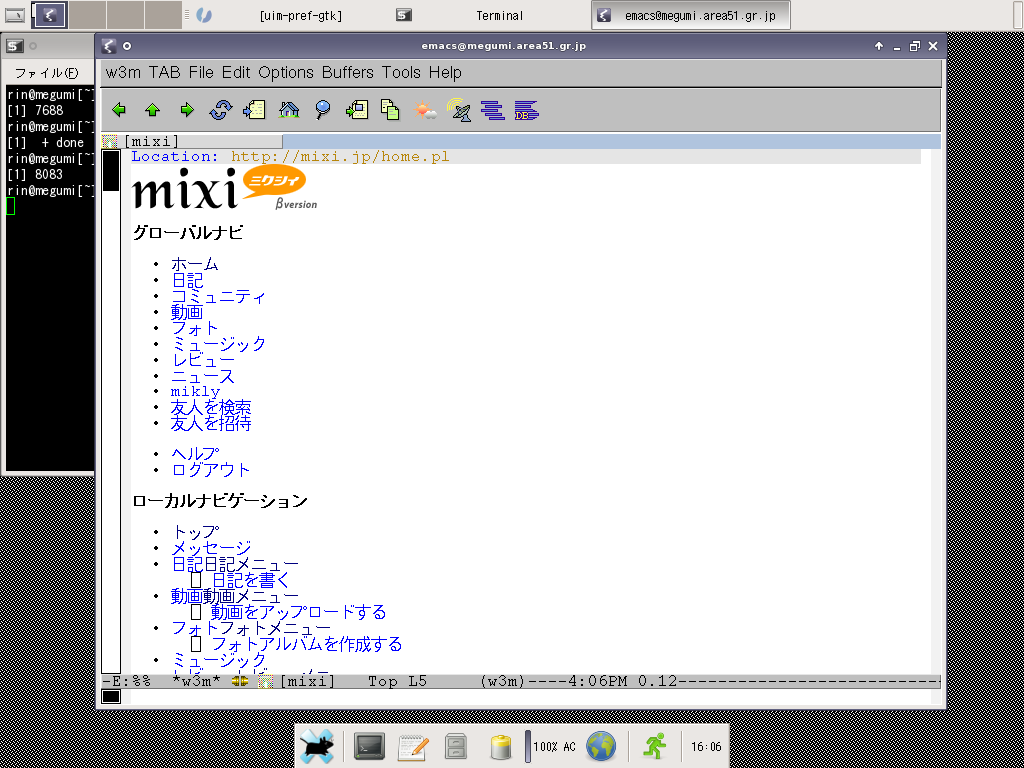Click the two-pages copy icon in toolbar
1024x768 pixels.
(390, 110)
